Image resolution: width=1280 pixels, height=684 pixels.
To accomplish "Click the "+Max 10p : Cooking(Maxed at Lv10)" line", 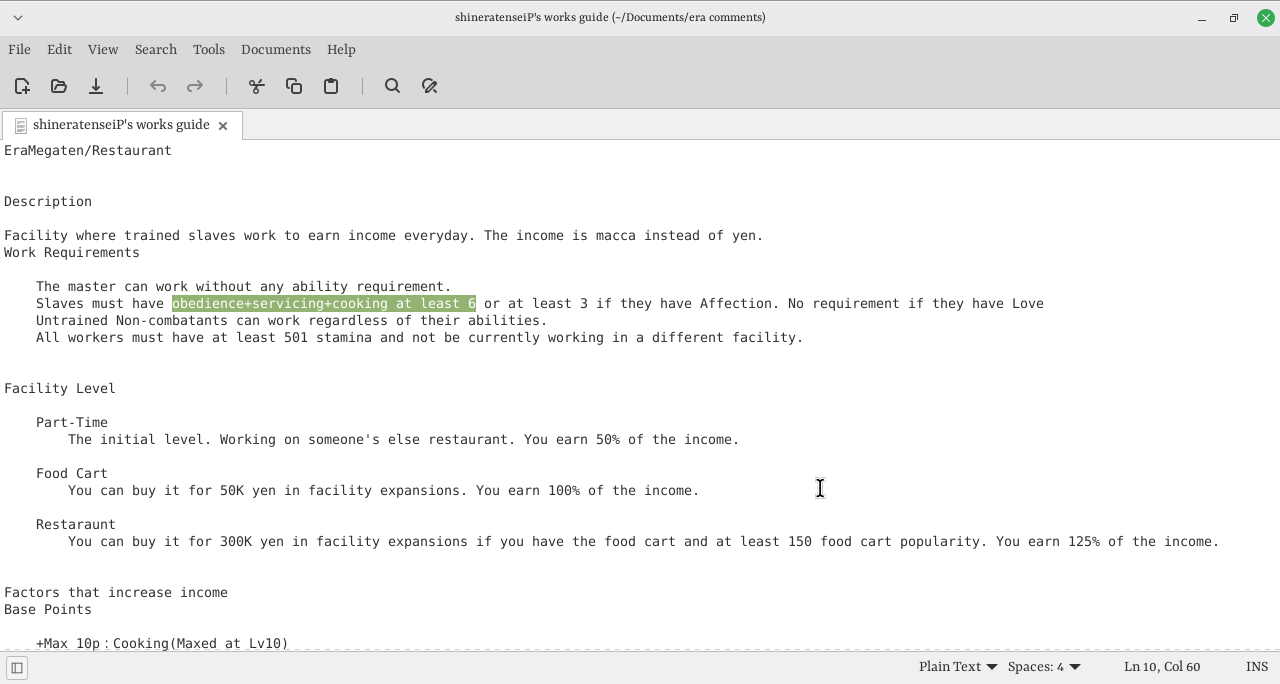I will tap(162, 643).
